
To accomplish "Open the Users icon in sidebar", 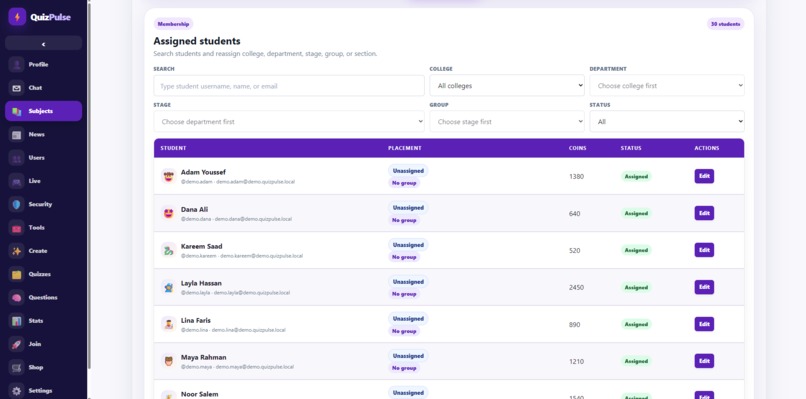I will click(x=16, y=158).
